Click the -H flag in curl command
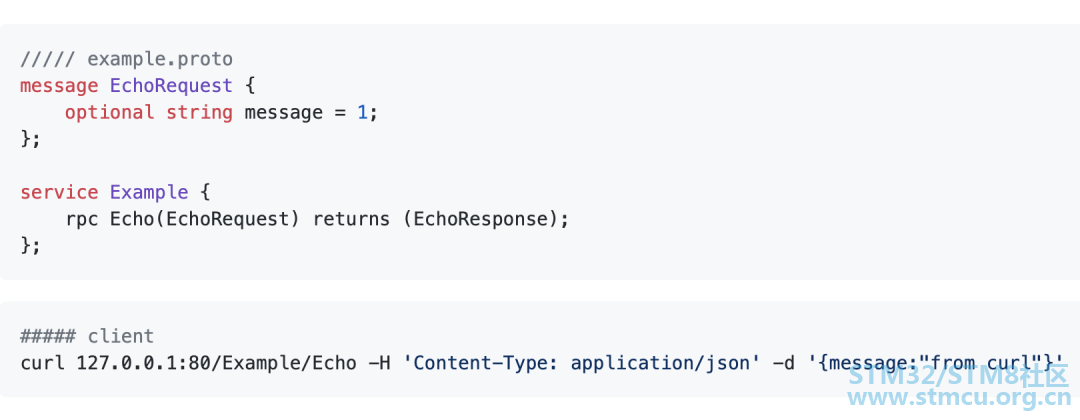The image size is (1080, 420). coord(380,362)
